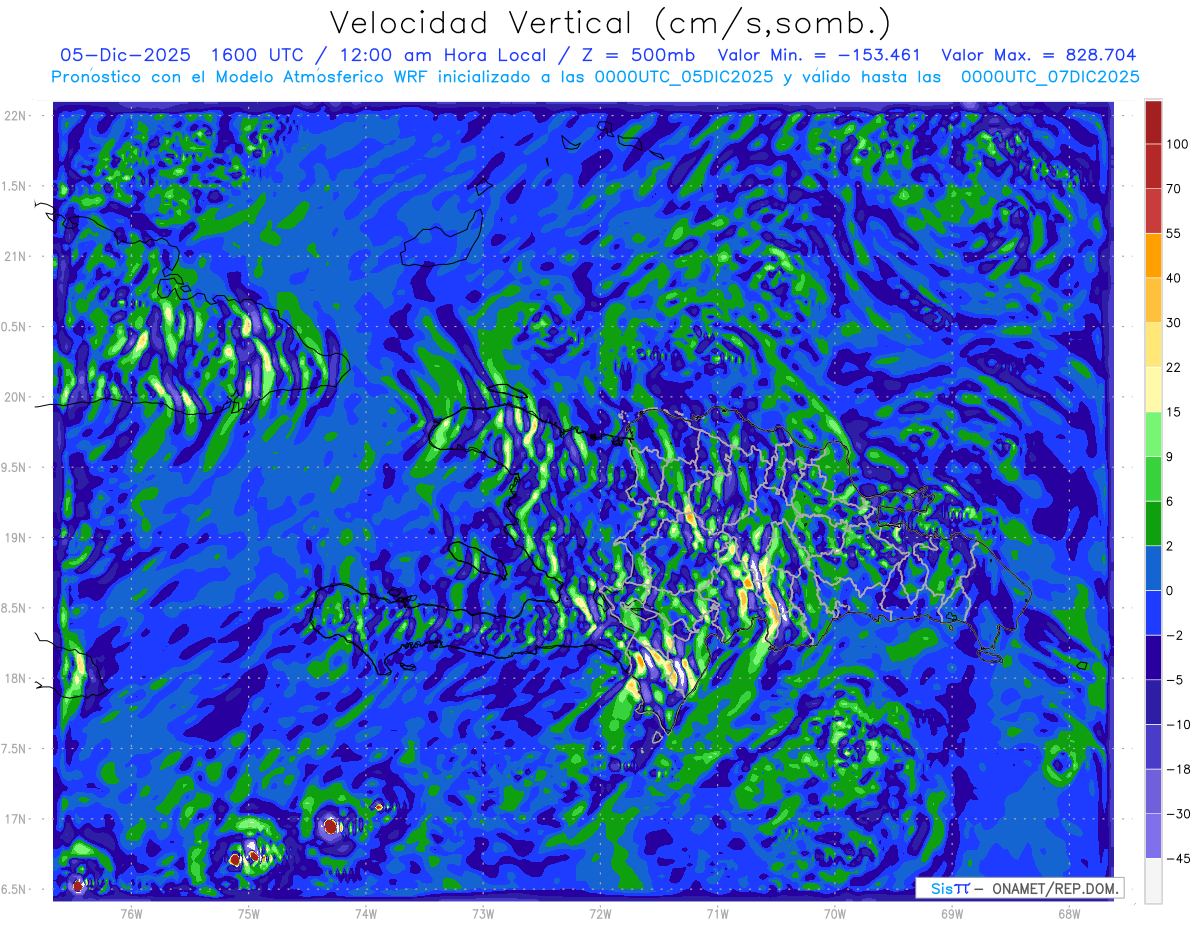Click the "73W" longitude label
Viewport: 1200px width, 927px height.
coord(483,913)
